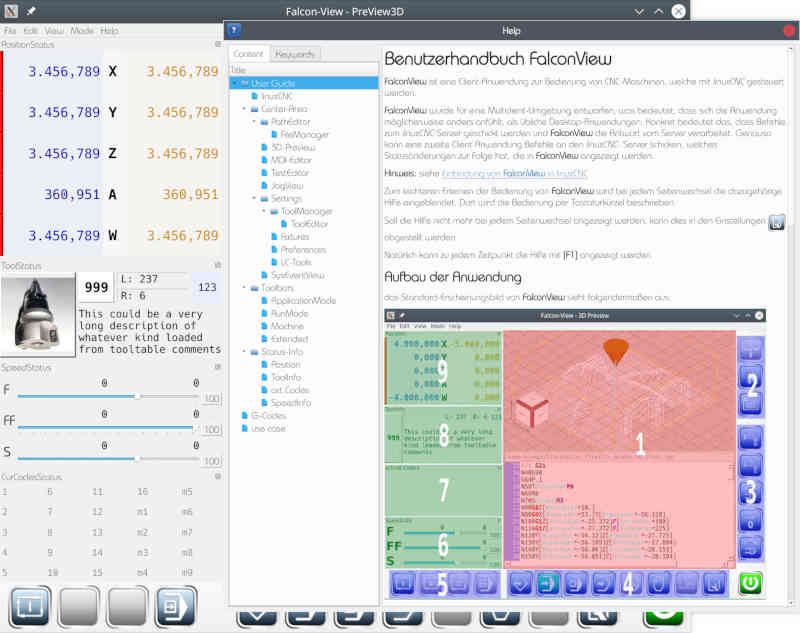Click the Help window vertical scrollbar
Image resolution: width=800 pixels, height=633 pixels.
[x=791, y=325]
